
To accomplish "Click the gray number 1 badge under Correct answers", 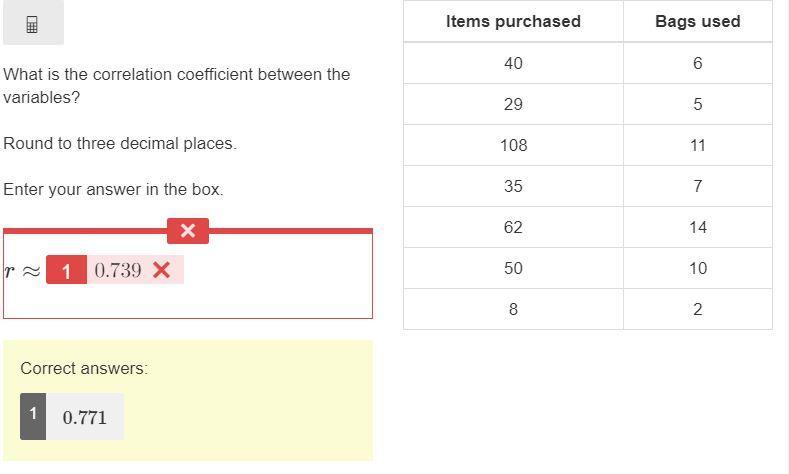I will [33, 415].
